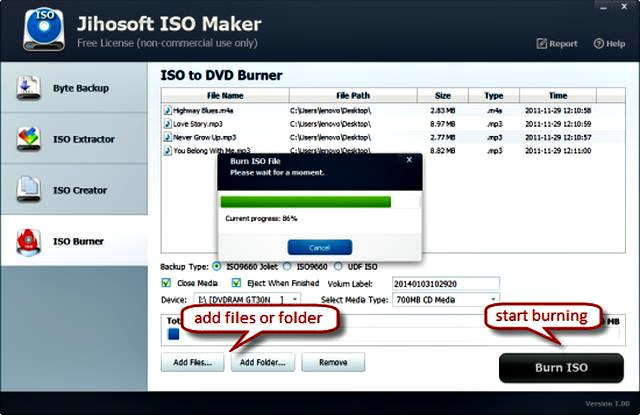The height and width of the screenshot is (415, 640).
Task: Click the Volum Label input field
Action: [446, 284]
